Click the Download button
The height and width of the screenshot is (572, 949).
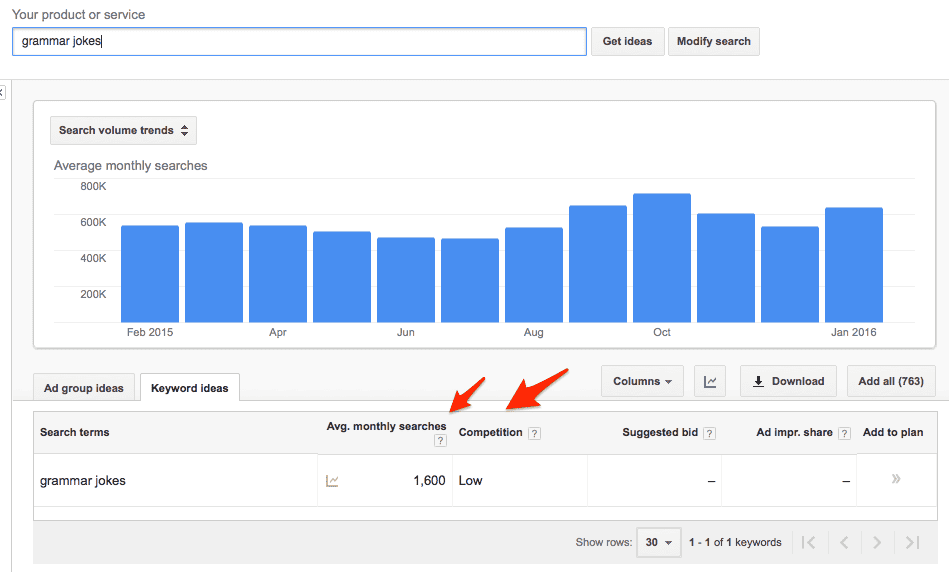click(x=788, y=381)
